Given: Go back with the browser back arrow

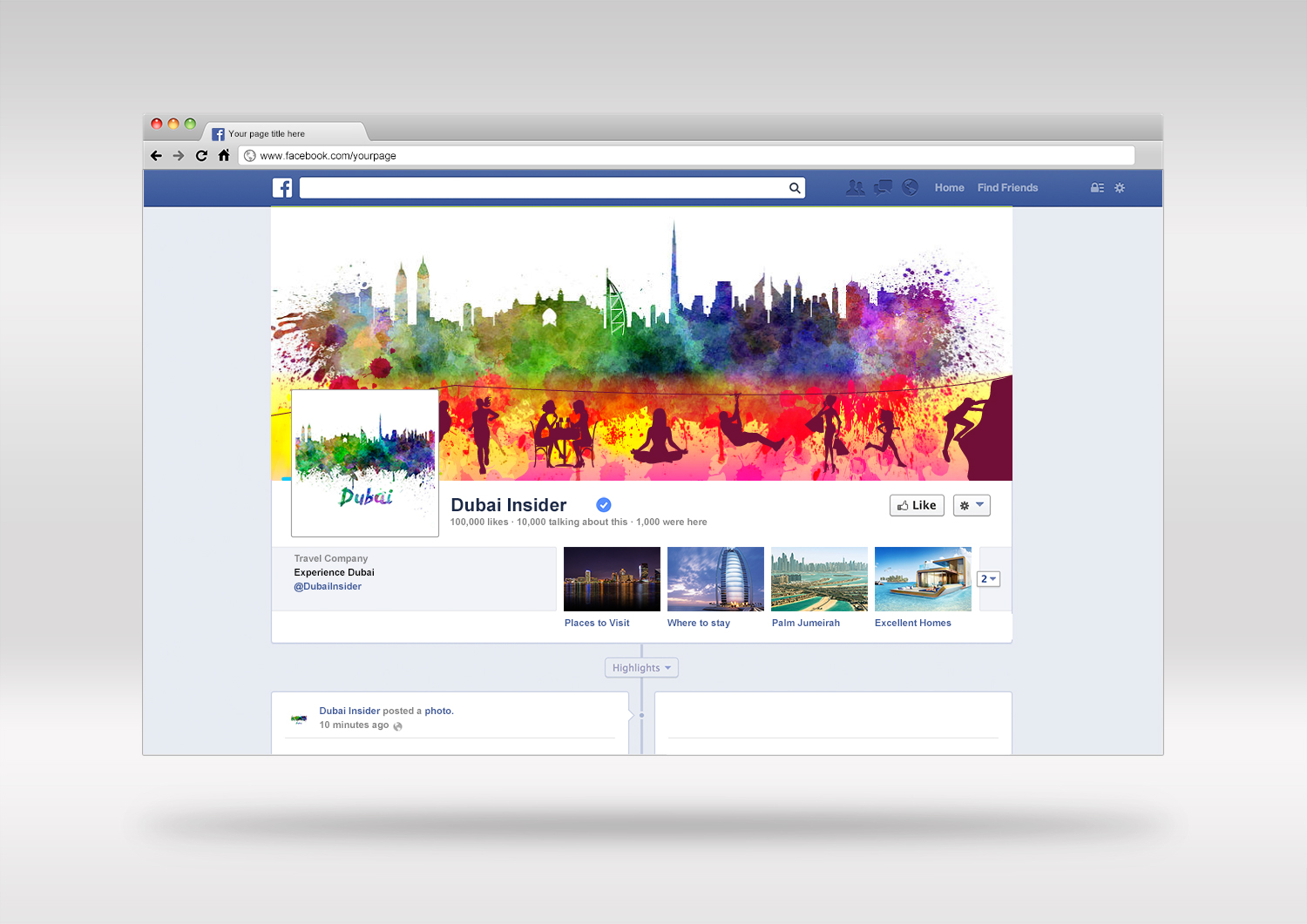Looking at the screenshot, I should (x=156, y=156).
